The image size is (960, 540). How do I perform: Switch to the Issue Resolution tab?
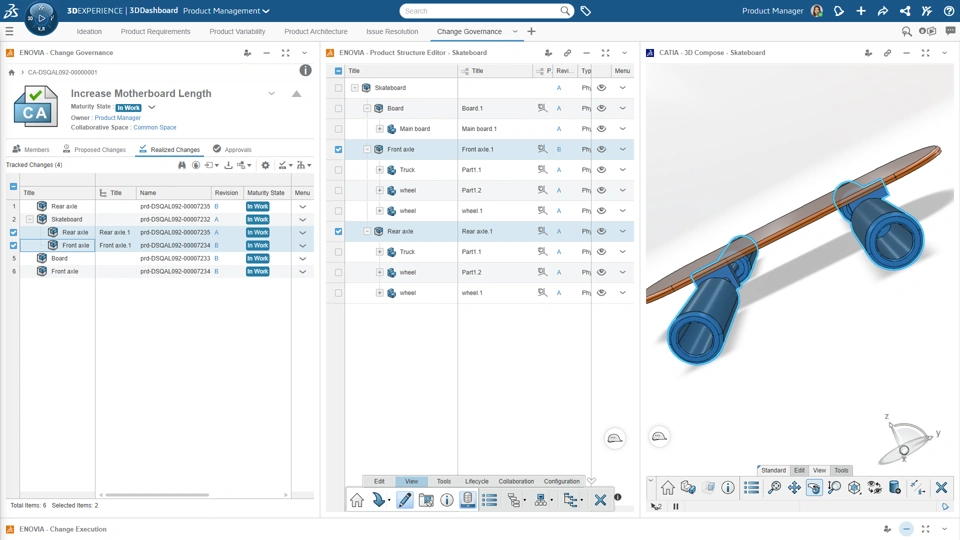click(x=392, y=31)
